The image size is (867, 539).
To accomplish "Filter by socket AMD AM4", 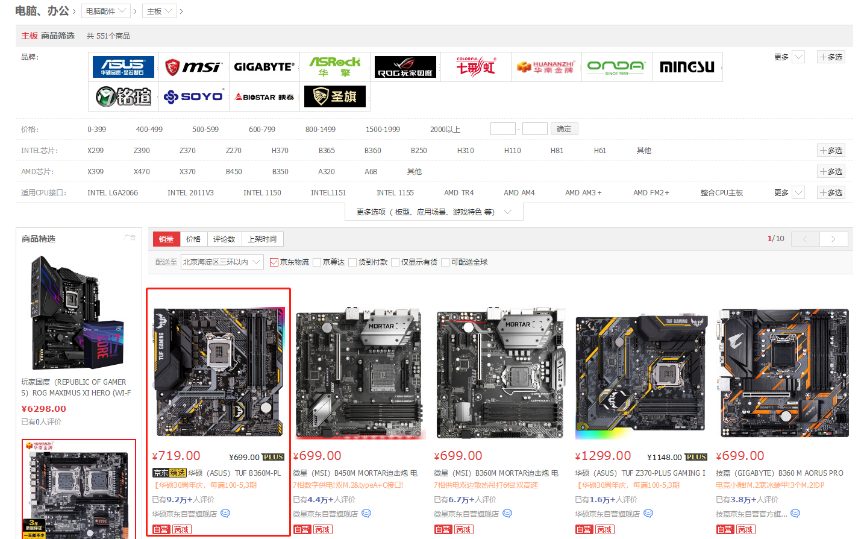I will click(x=519, y=192).
